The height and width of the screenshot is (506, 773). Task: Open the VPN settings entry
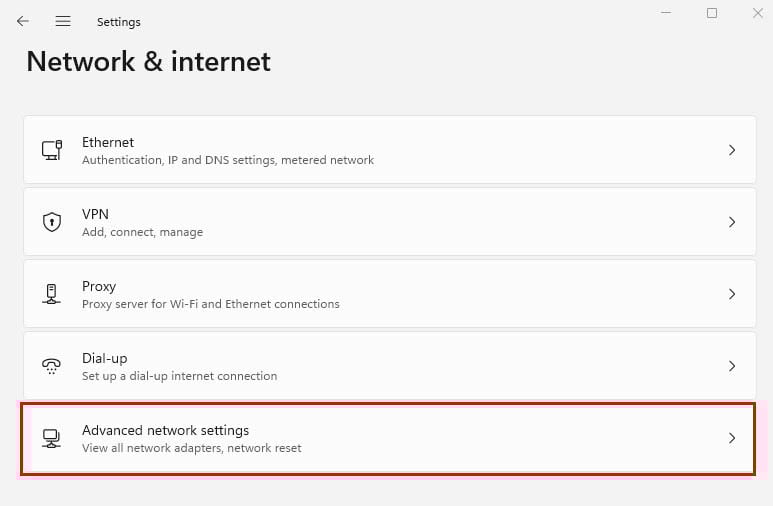(x=389, y=222)
